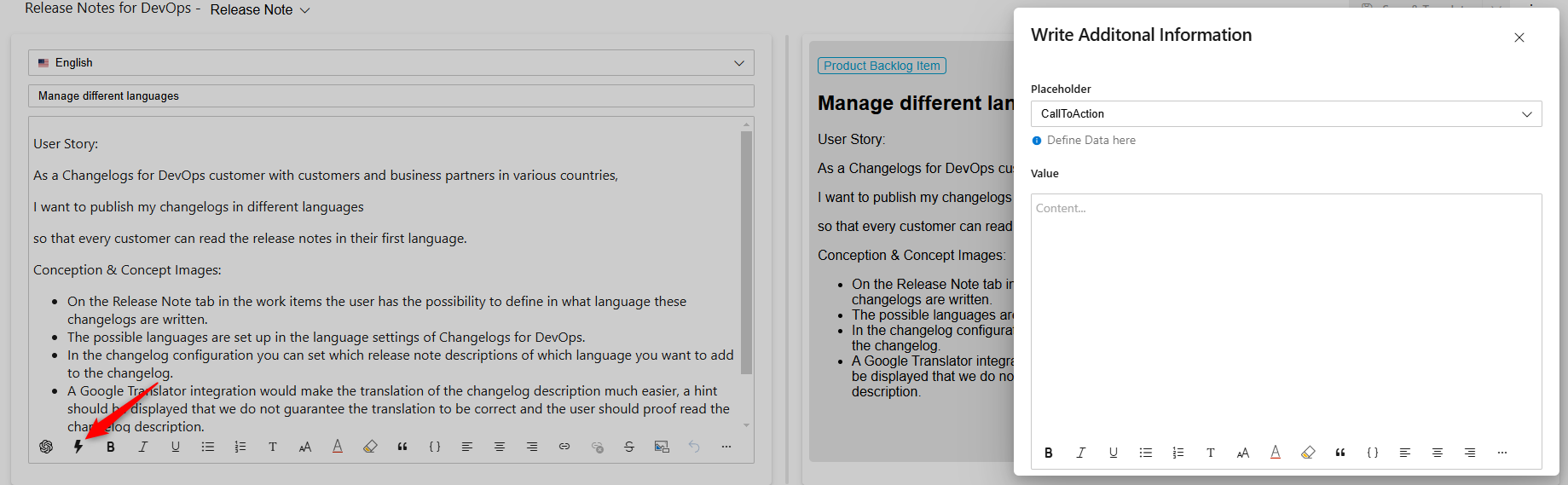The image size is (1568, 485).
Task: Insert a hyperlink using main editor link icon
Action: click(x=564, y=447)
